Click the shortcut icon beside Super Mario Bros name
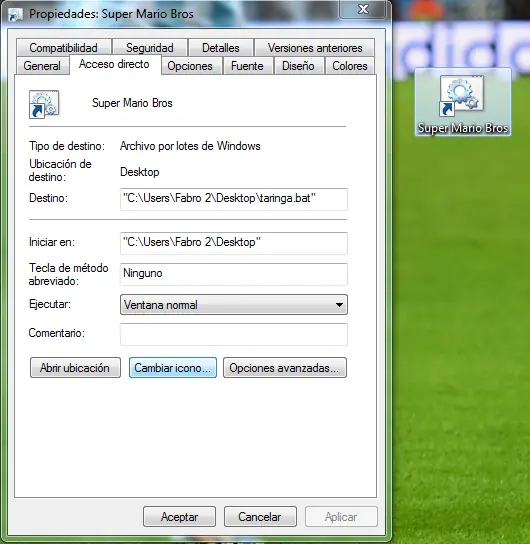The width and height of the screenshot is (530, 544). [x=44, y=104]
